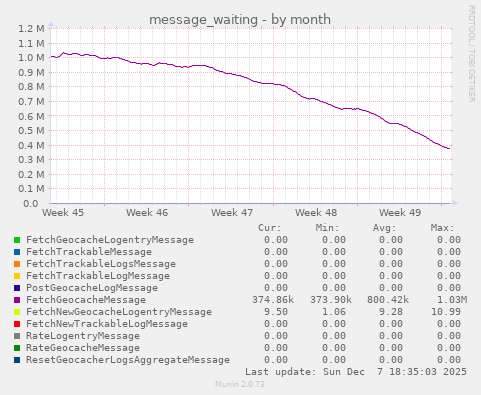
Task: Click the maximum value 10.99
Action: [446, 312]
